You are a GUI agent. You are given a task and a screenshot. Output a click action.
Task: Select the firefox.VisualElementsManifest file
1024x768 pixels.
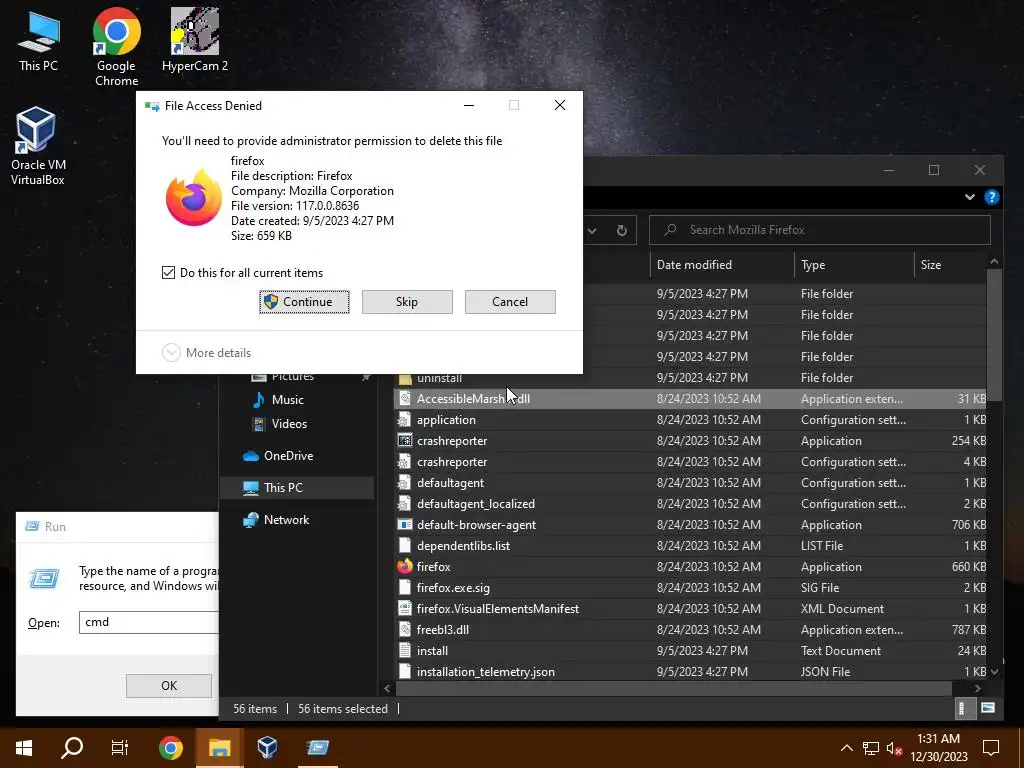690,609
